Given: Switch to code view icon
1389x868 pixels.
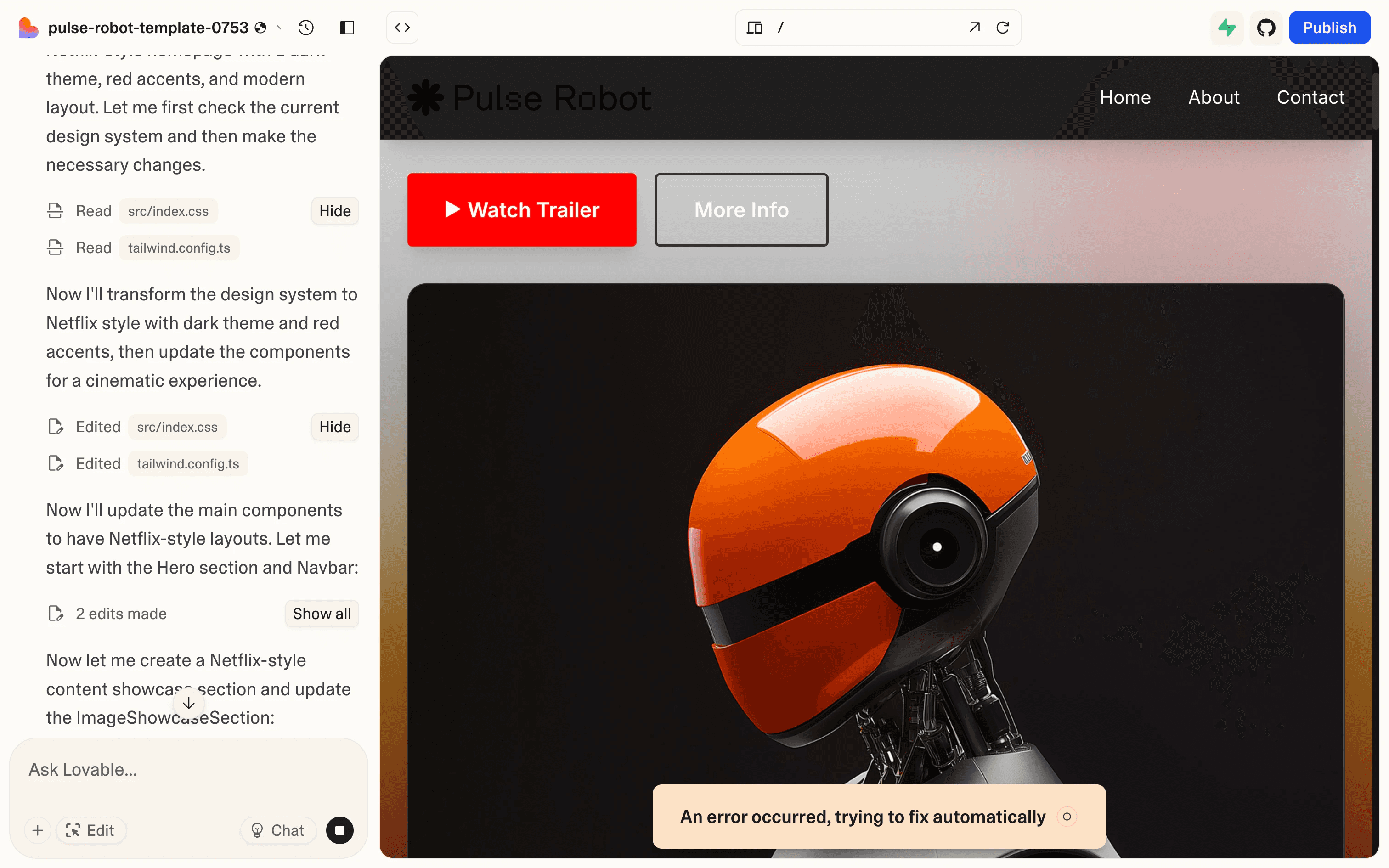Looking at the screenshot, I should 402,28.
